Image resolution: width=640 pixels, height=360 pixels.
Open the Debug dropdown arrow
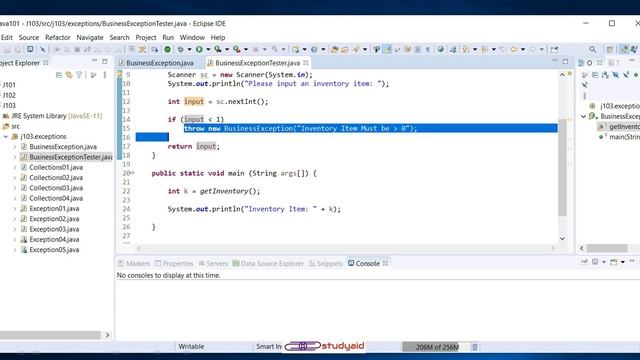189,49
